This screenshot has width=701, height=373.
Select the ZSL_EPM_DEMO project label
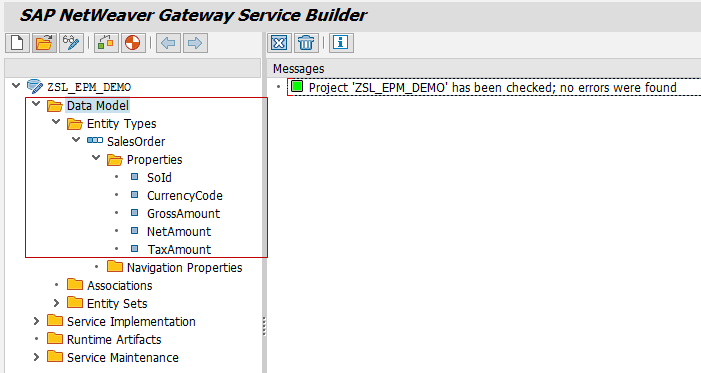click(89, 87)
